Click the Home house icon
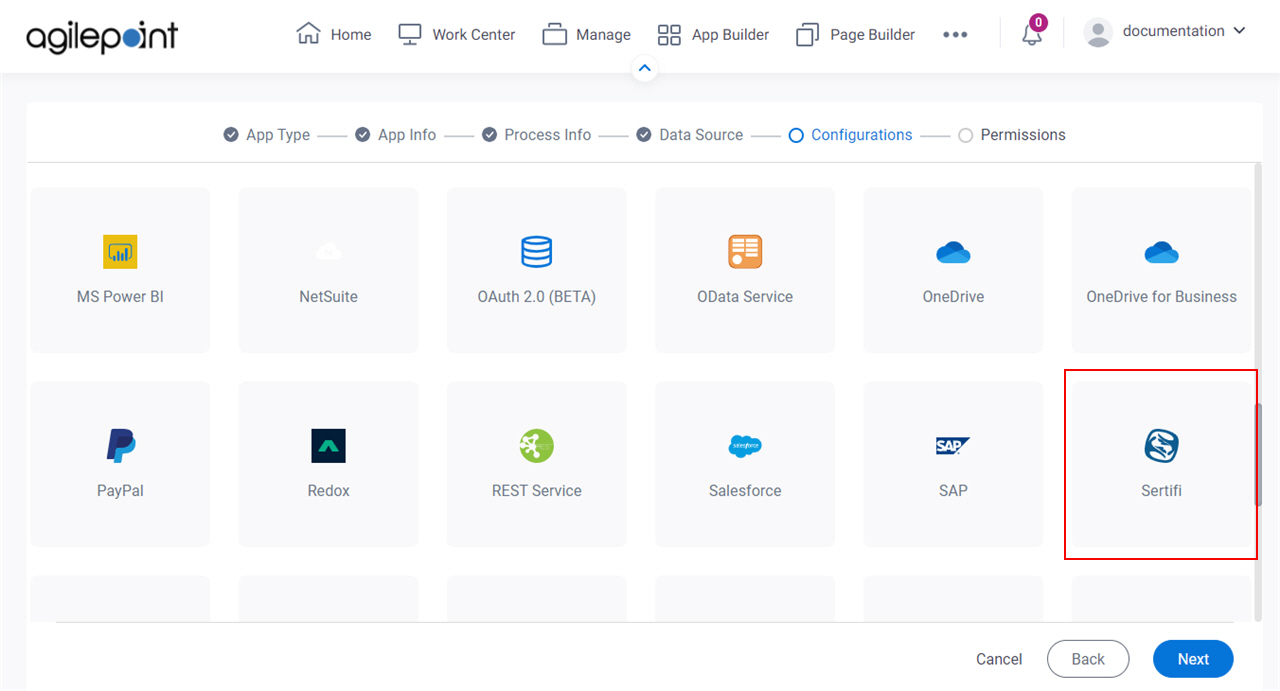 tap(308, 34)
